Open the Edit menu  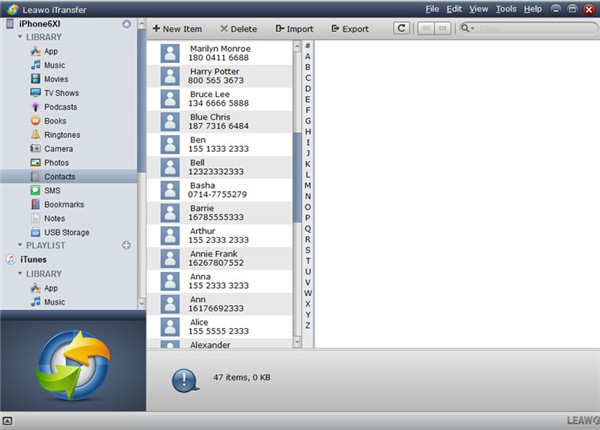[454, 9]
